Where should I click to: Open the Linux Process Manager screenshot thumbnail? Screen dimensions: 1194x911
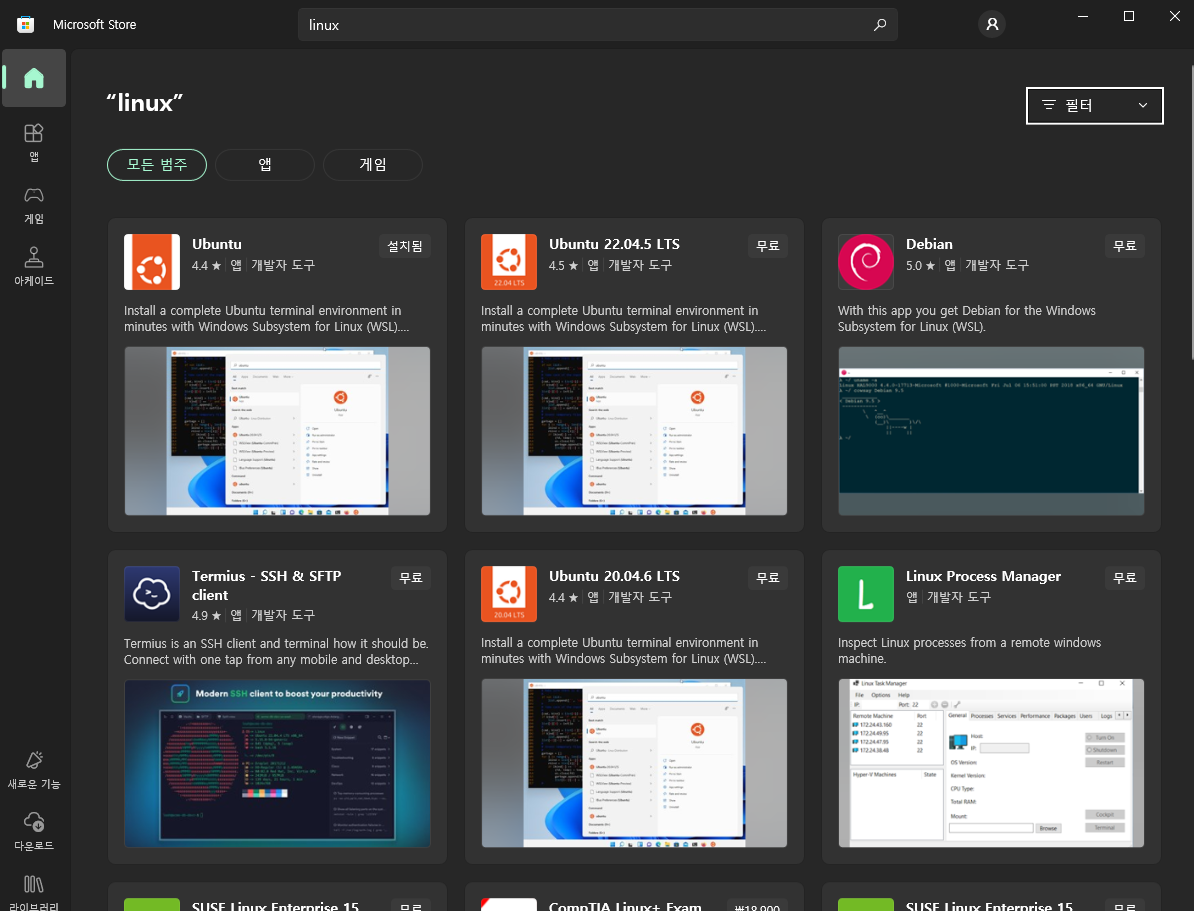point(991,763)
